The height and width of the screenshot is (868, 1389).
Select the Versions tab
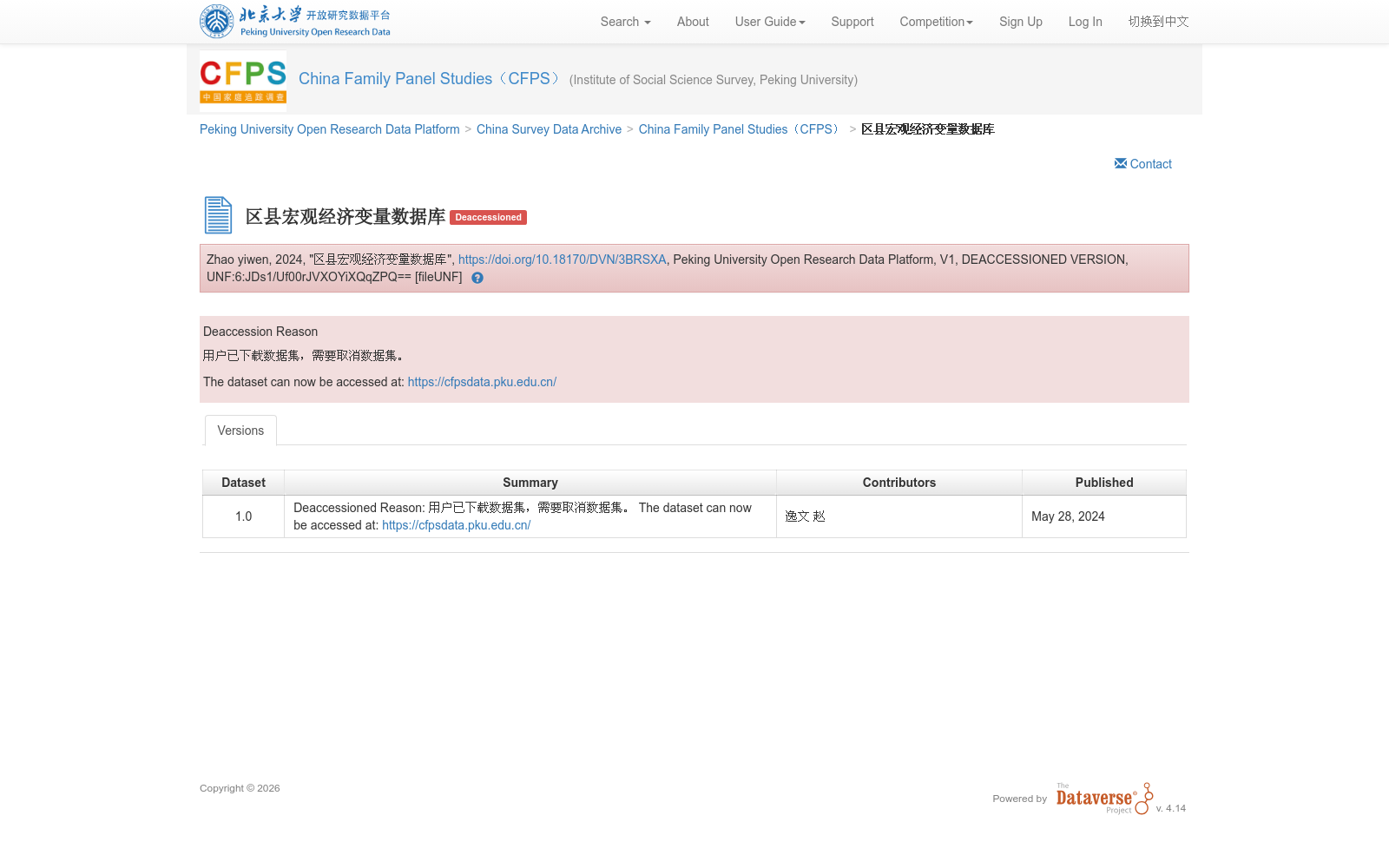(x=240, y=431)
